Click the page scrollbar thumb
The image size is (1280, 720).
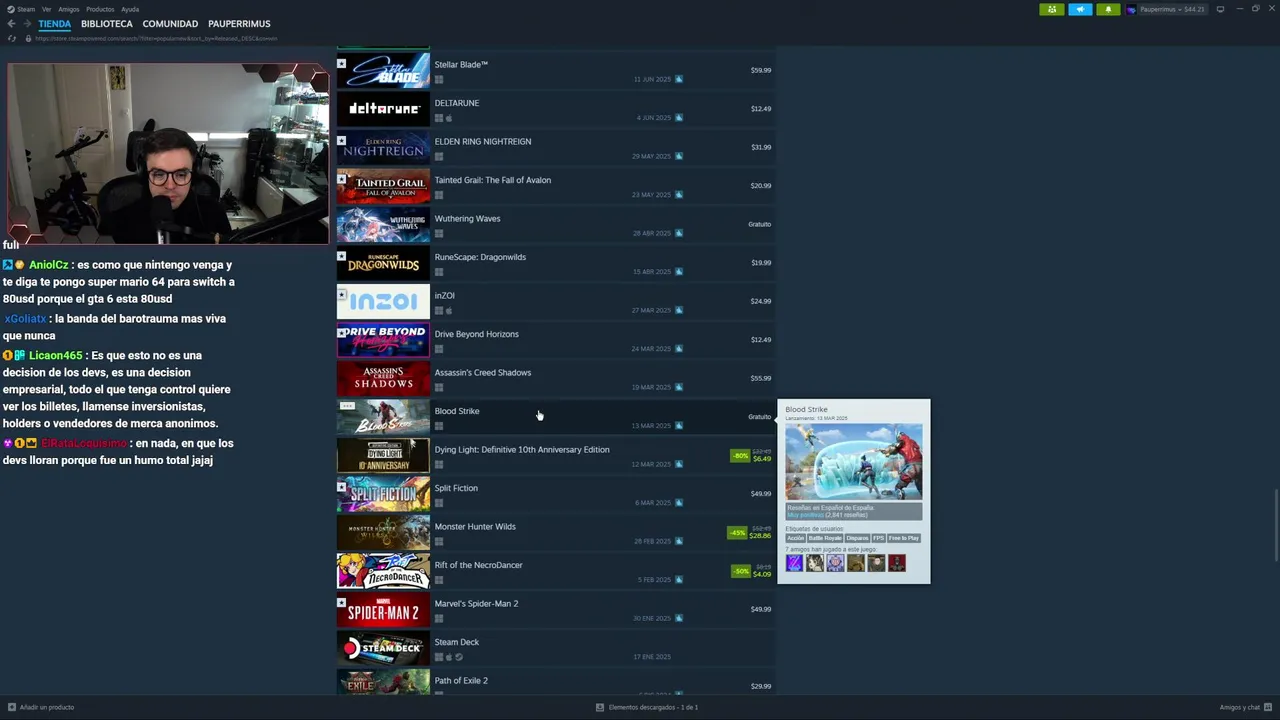coord(1276,525)
